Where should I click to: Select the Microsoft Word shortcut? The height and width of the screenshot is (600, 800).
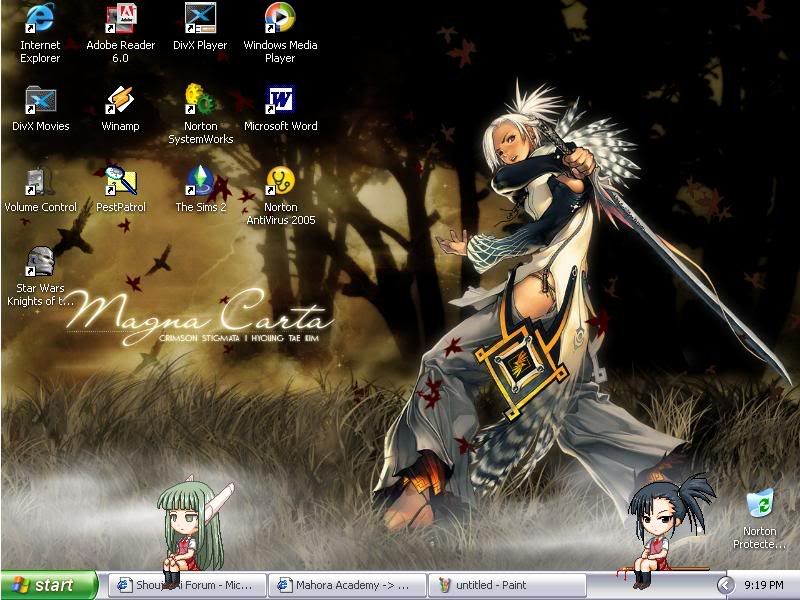(x=280, y=100)
